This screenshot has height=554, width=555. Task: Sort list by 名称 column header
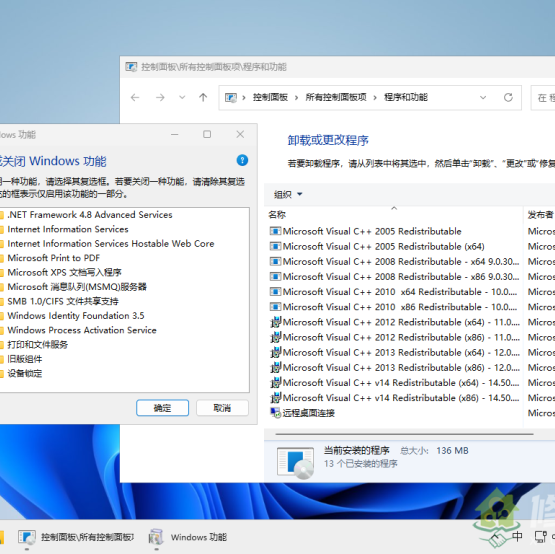pos(277,214)
